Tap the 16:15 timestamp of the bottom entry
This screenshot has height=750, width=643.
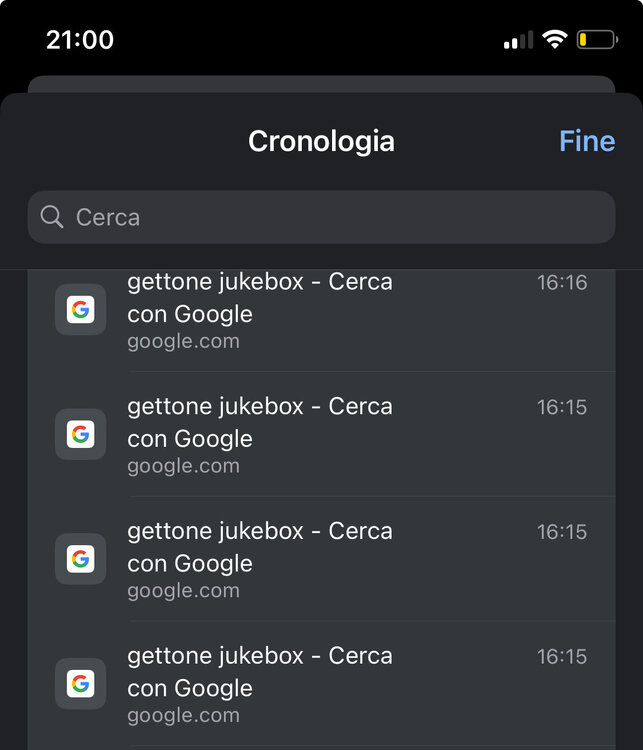[562, 657]
